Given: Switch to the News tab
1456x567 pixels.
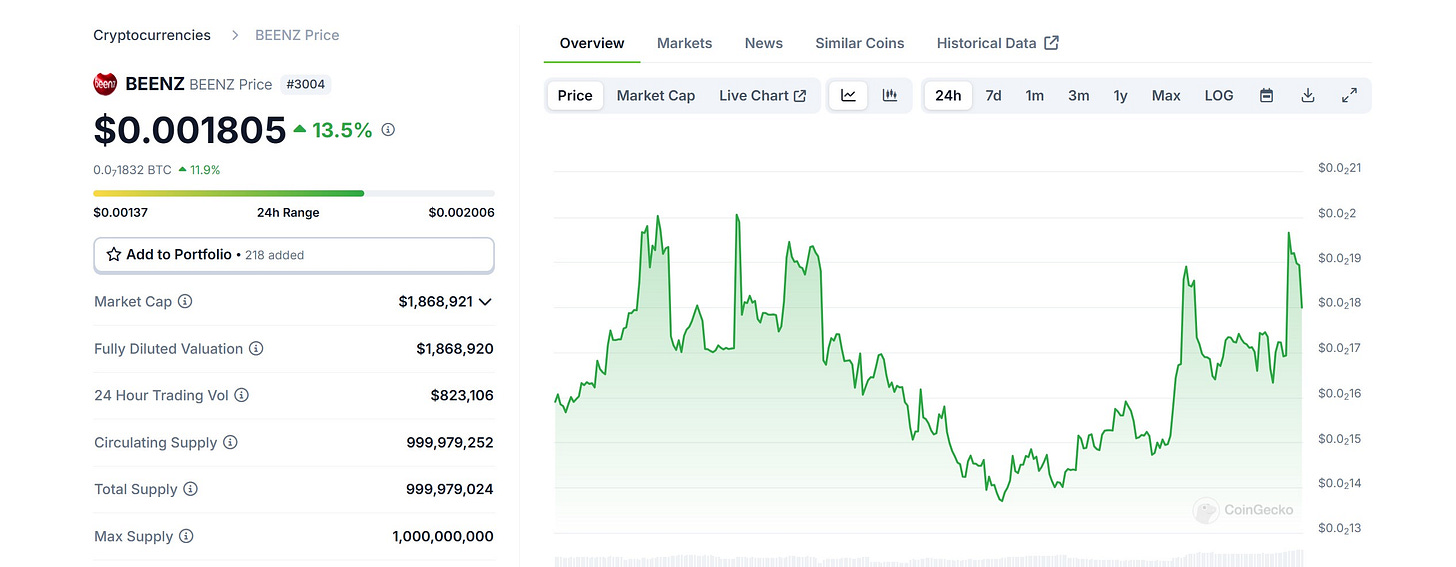Looking at the screenshot, I should click(x=764, y=43).
